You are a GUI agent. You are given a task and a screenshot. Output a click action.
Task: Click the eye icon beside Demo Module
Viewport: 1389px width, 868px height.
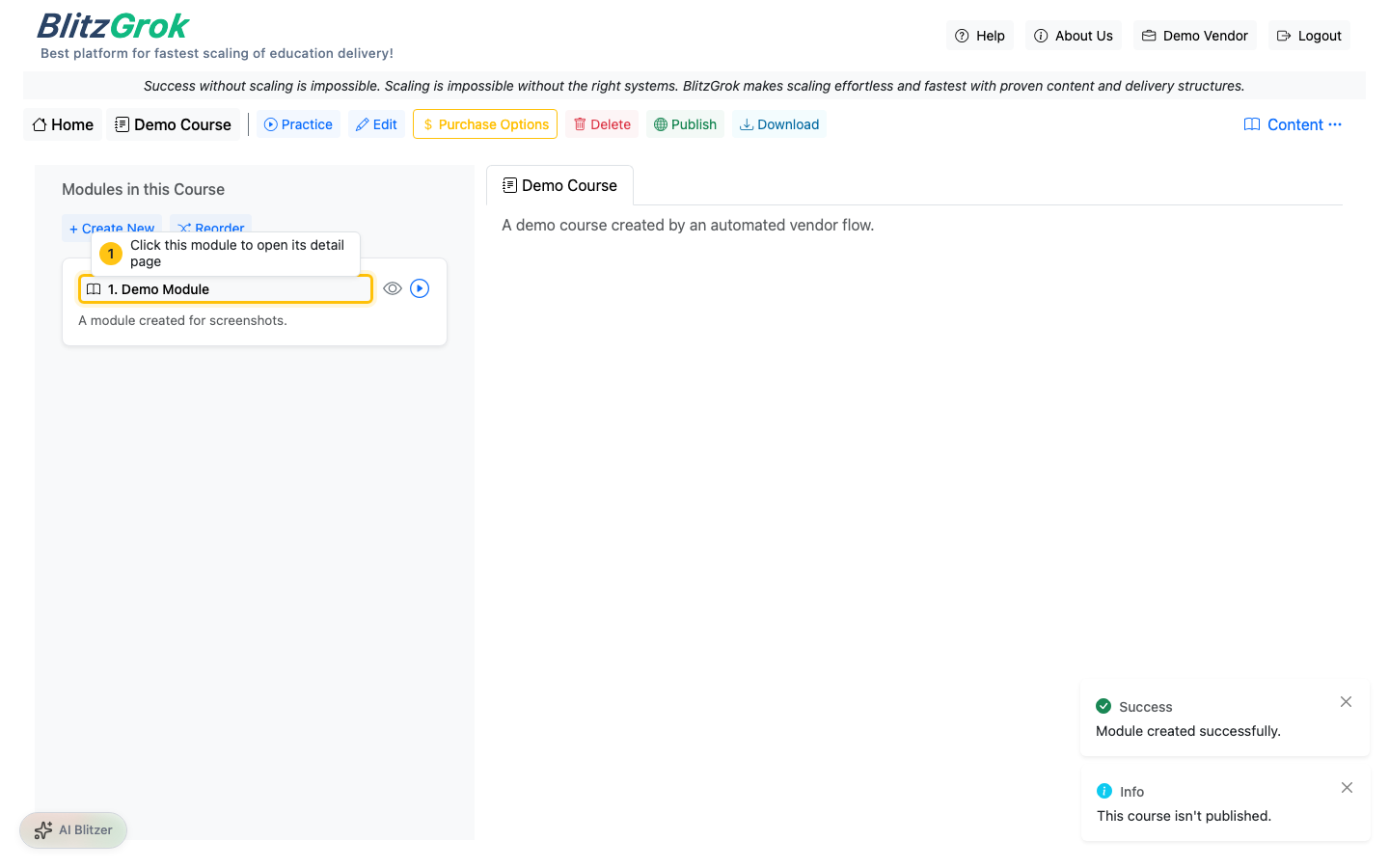392,288
